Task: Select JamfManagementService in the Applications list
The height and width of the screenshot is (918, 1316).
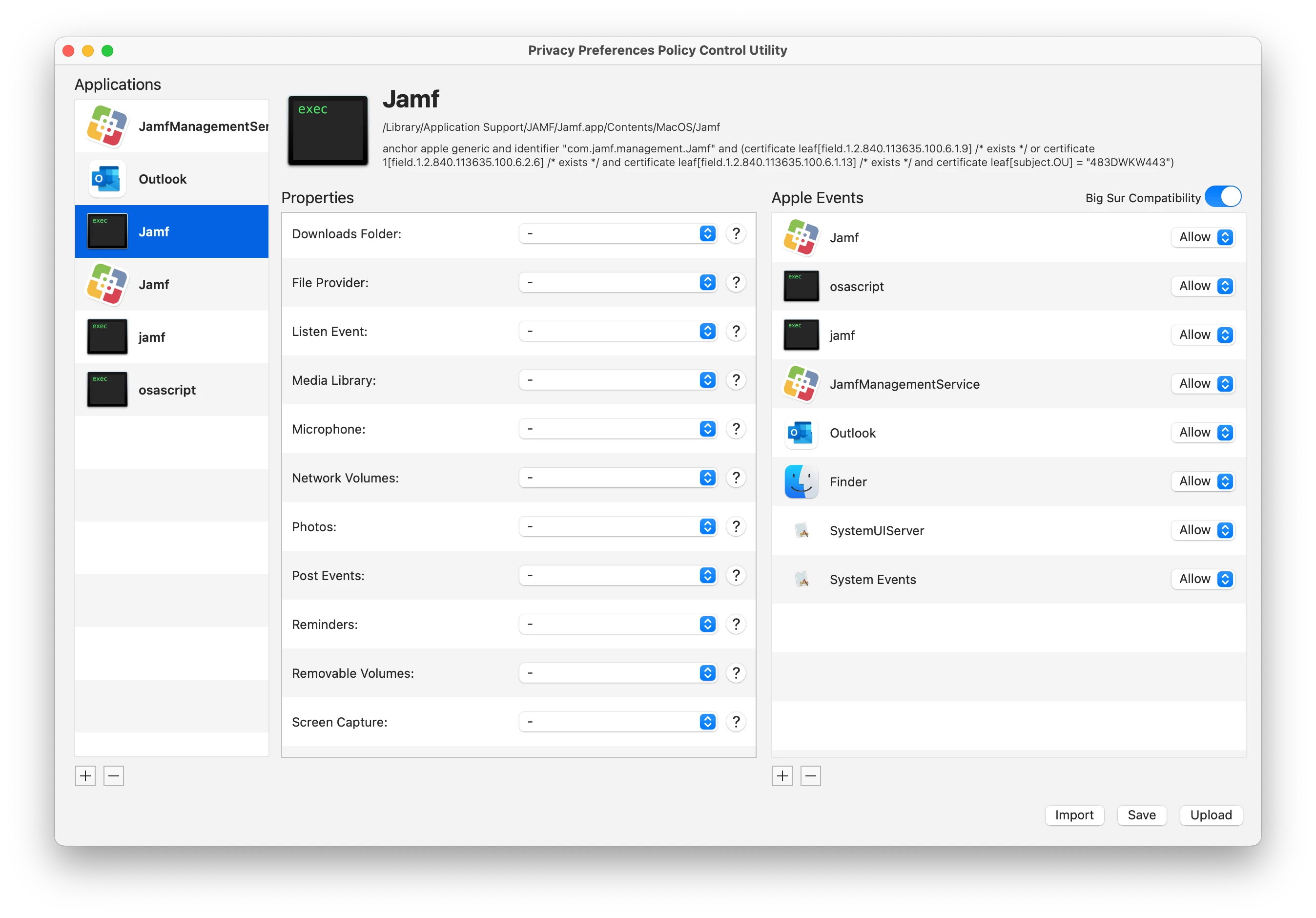Action: 171,126
